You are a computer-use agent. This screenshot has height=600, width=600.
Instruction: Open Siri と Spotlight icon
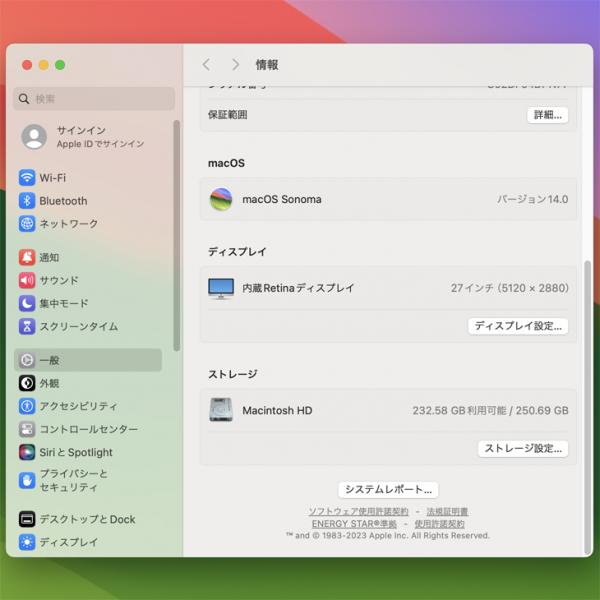27,452
